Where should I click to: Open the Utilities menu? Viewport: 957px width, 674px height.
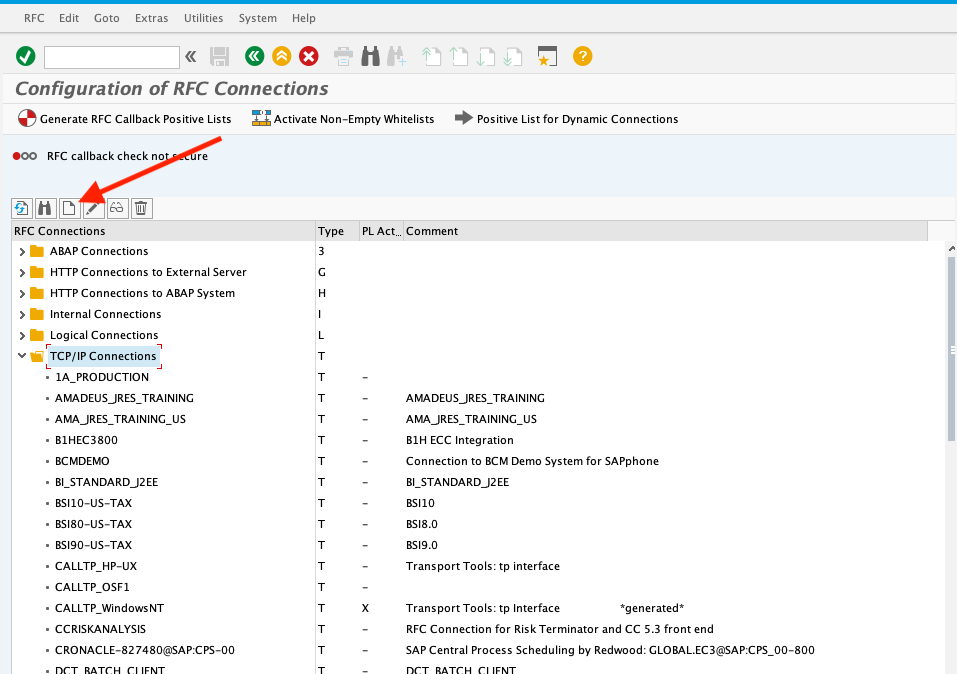[203, 18]
